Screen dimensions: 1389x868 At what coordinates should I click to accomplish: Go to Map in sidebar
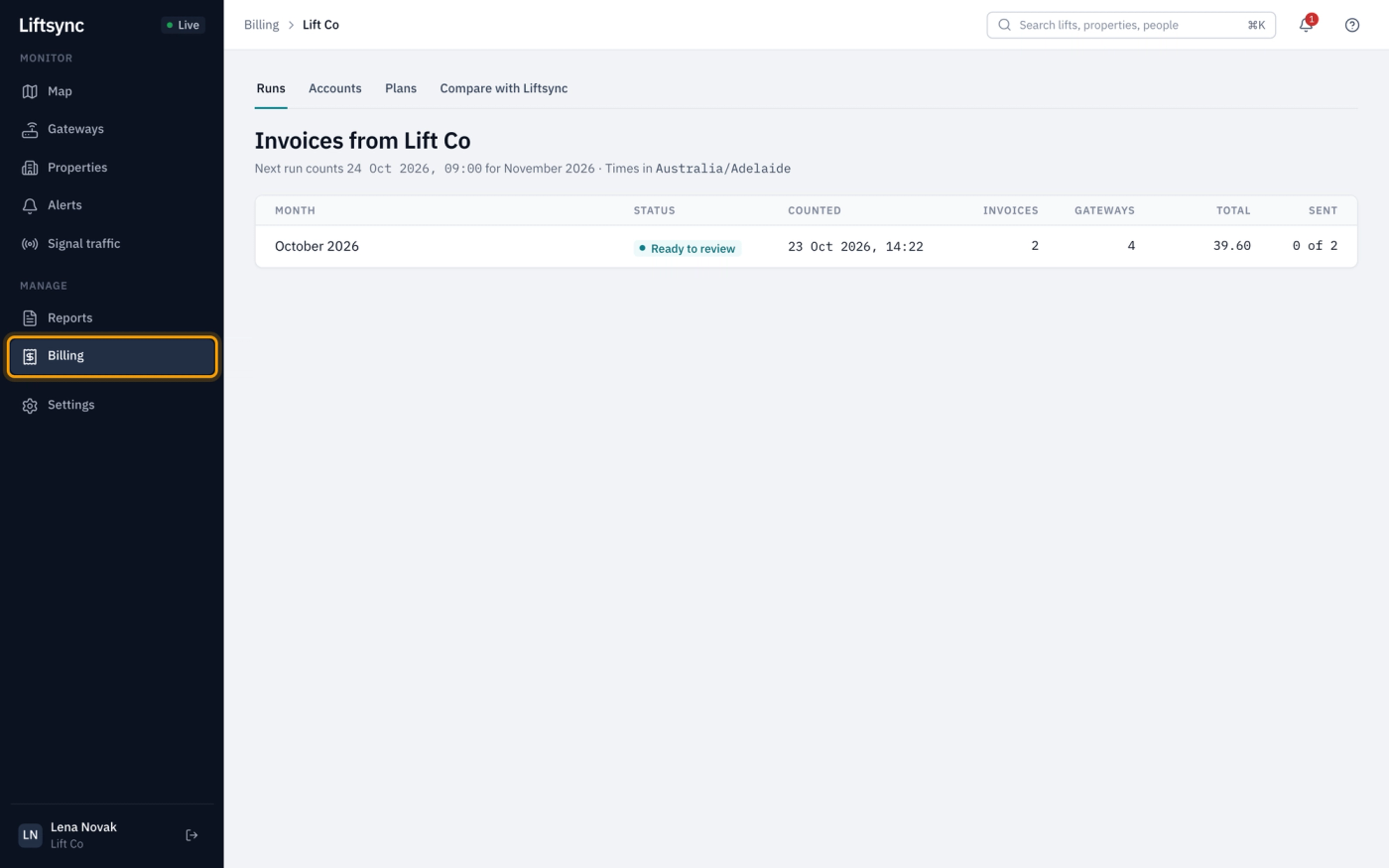[60, 91]
